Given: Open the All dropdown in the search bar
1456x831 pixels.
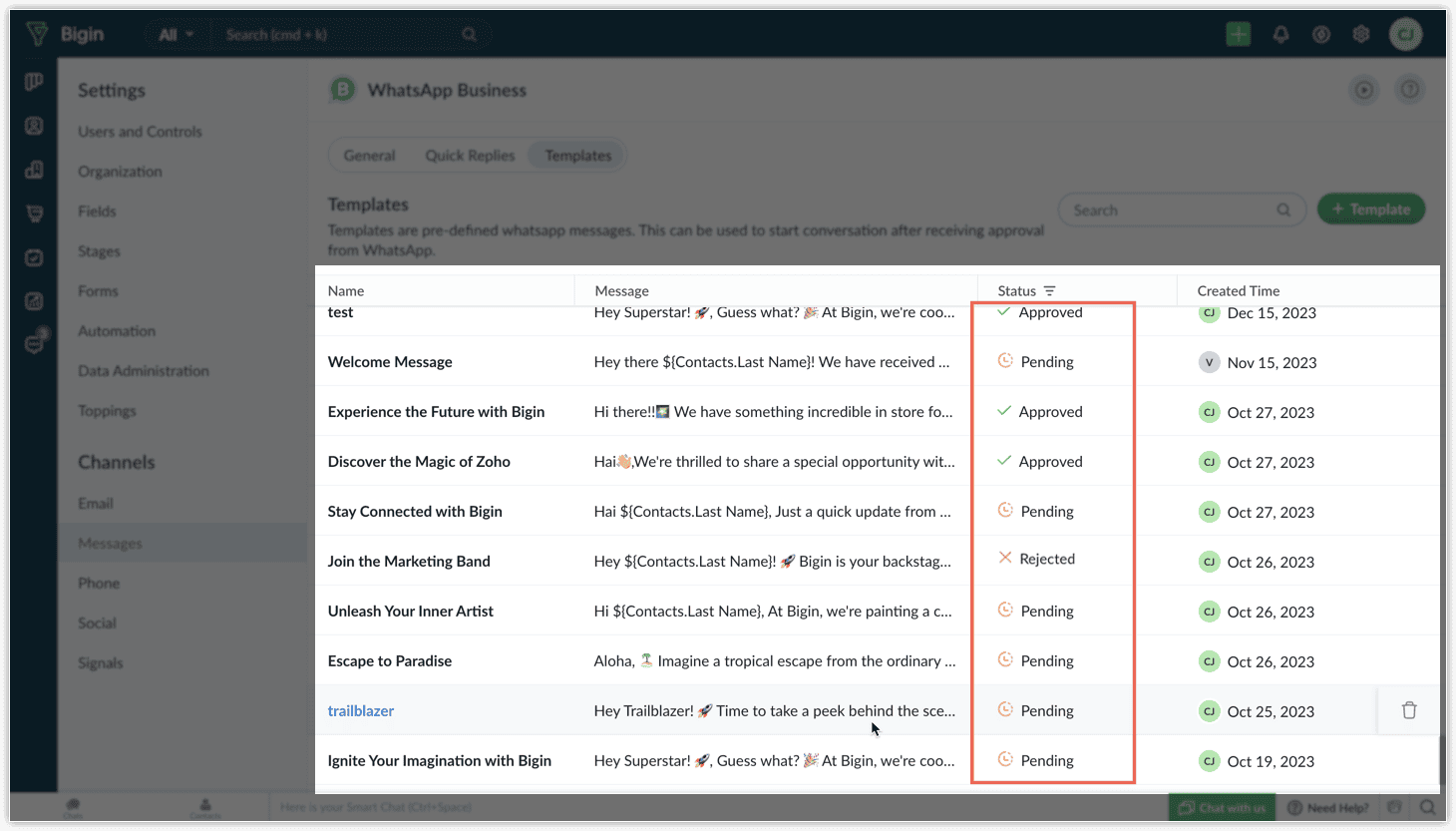Looking at the screenshot, I should (x=176, y=35).
